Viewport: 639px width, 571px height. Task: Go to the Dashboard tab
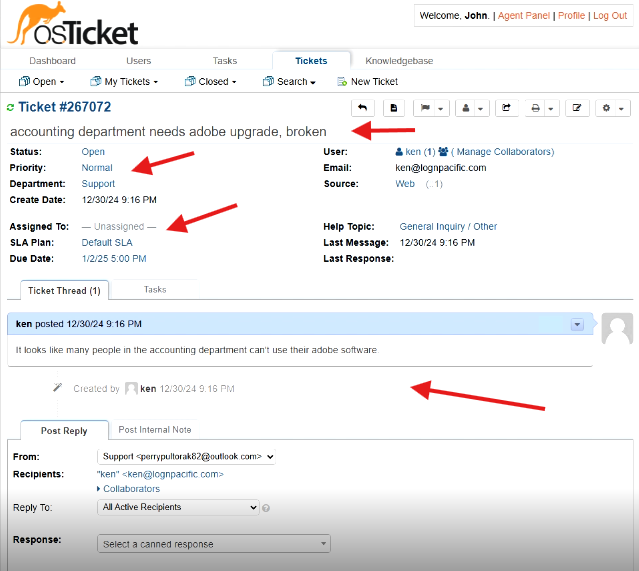coord(52,61)
